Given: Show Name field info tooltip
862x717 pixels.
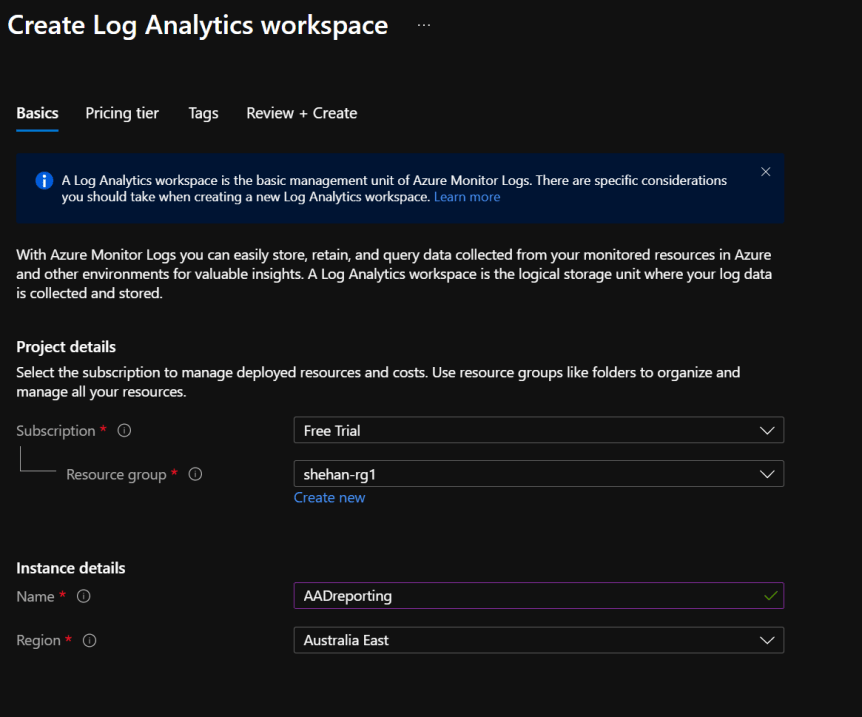Looking at the screenshot, I should (84, 596).
